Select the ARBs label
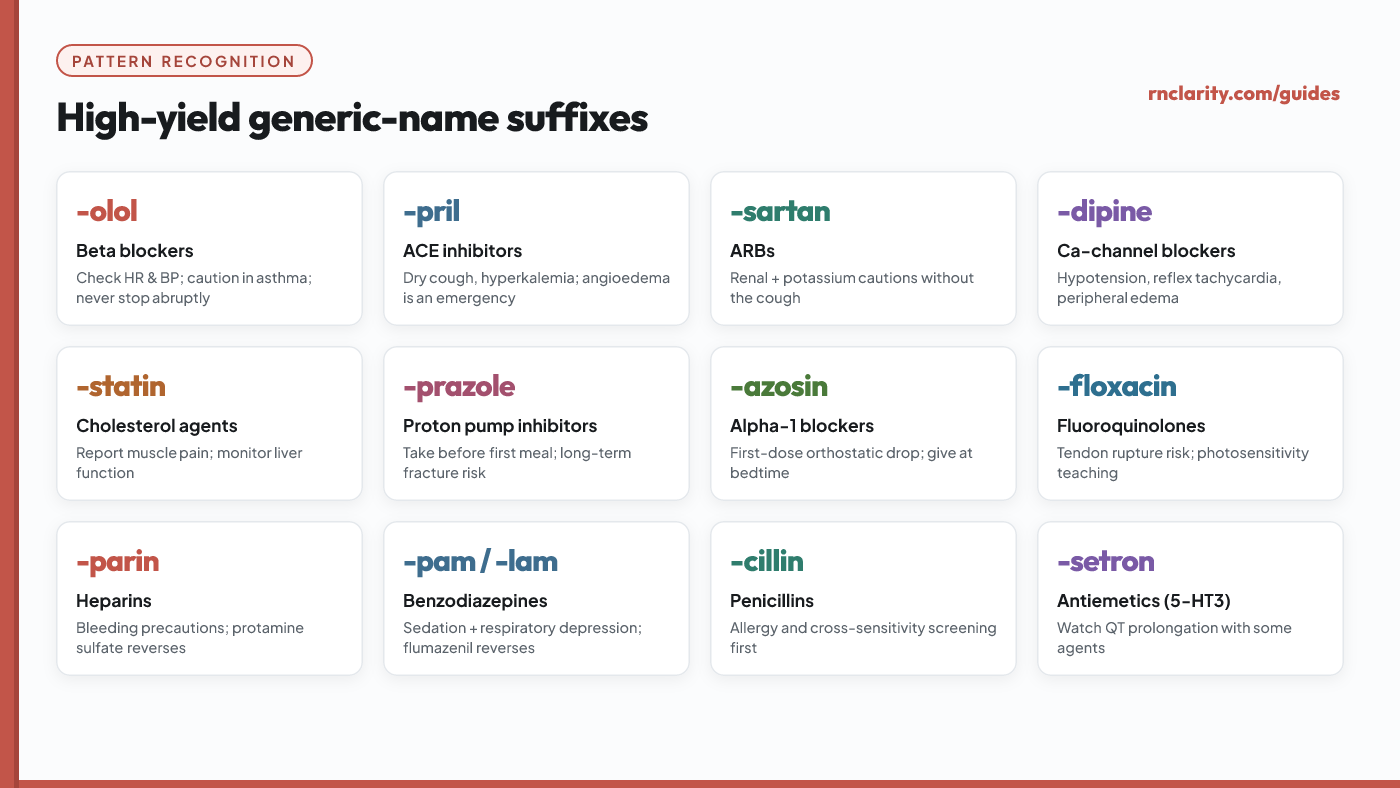 tap(752, 251)
